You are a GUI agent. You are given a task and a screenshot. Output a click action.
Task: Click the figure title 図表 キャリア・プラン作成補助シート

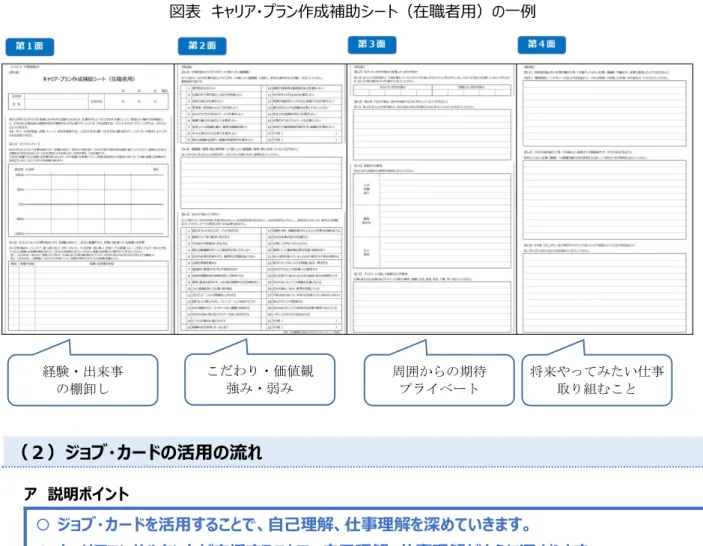click(x=352, y=11)
